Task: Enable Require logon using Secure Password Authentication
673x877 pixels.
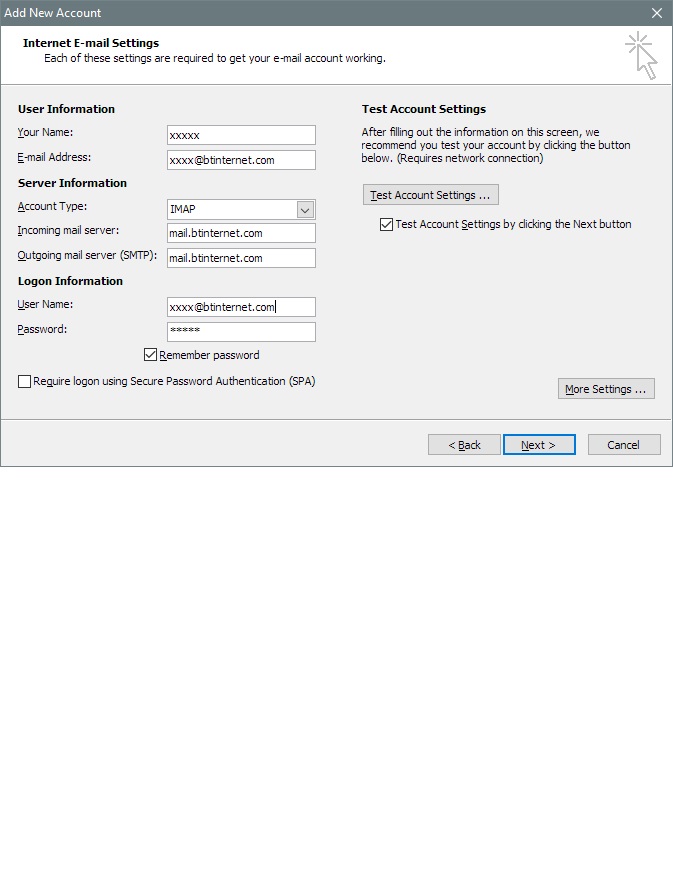Action: click(x=25, y=381)
